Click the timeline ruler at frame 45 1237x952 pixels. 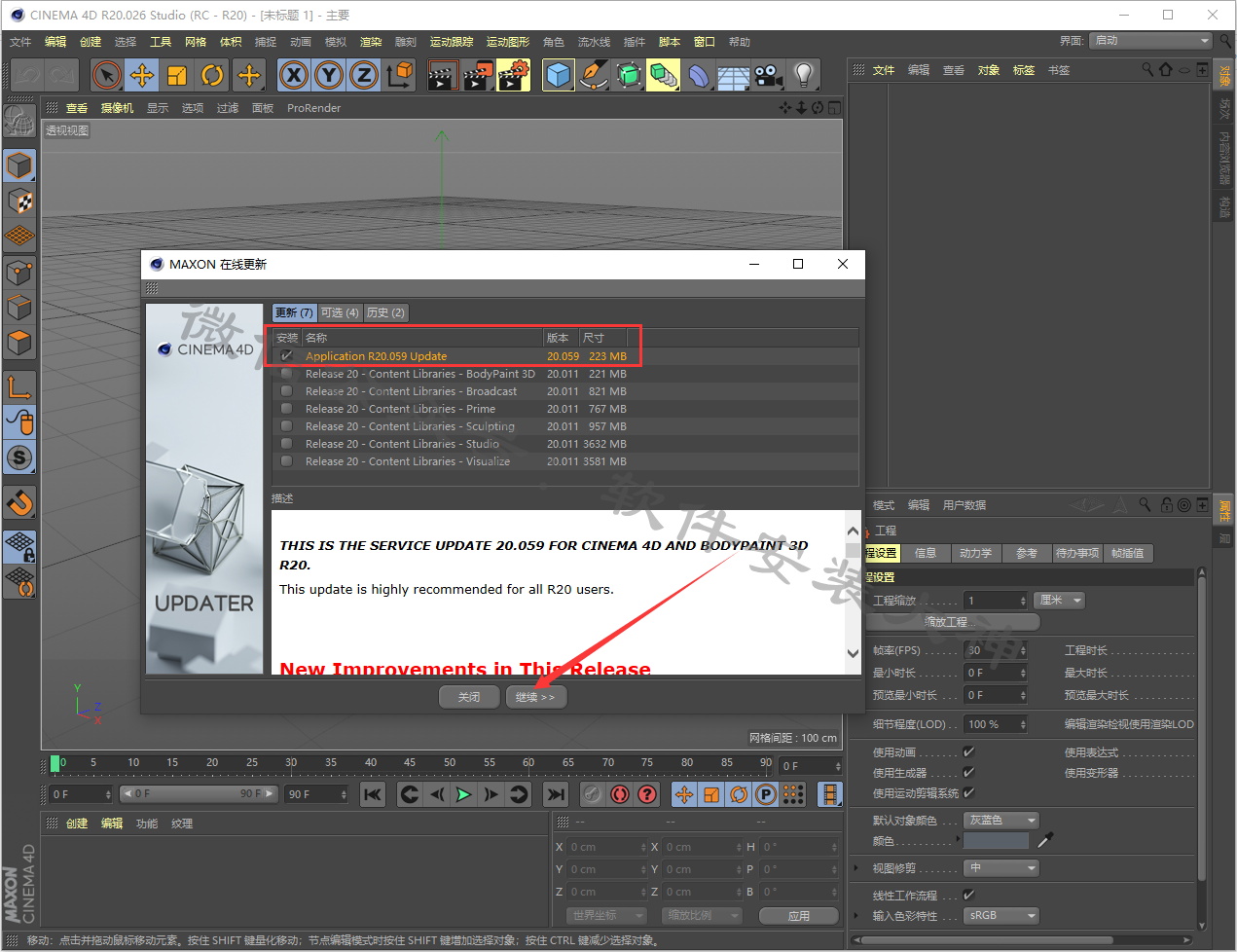point(410,763)
